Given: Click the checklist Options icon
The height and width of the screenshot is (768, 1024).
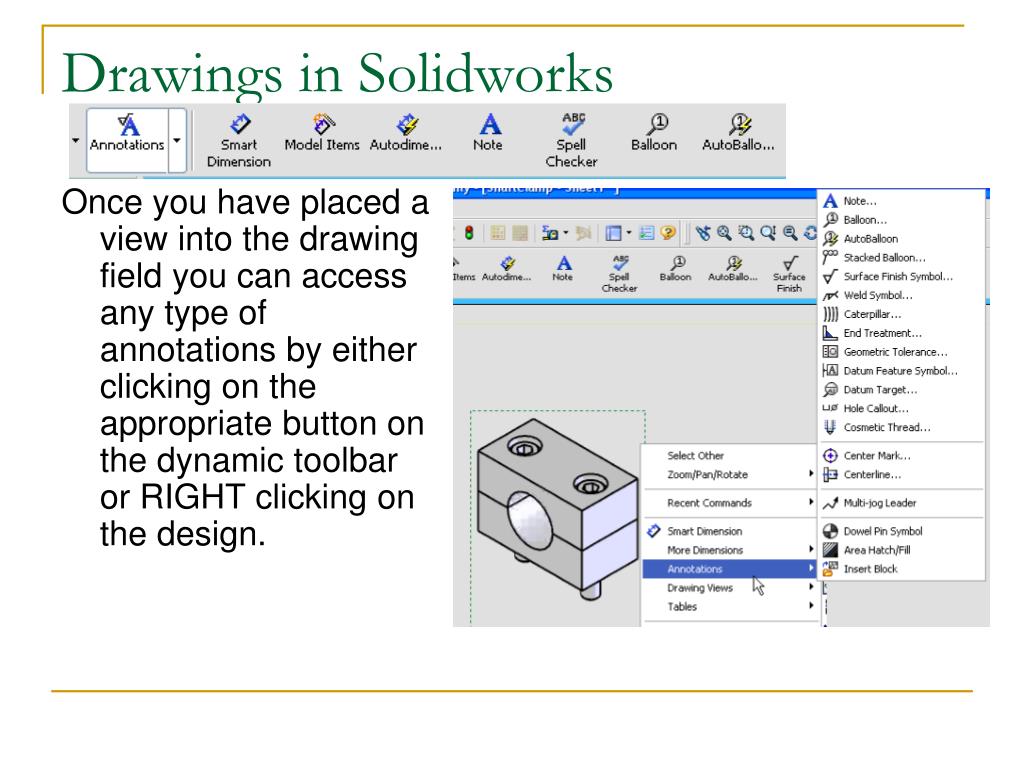Looking at the screenshot, I should 647,232.
